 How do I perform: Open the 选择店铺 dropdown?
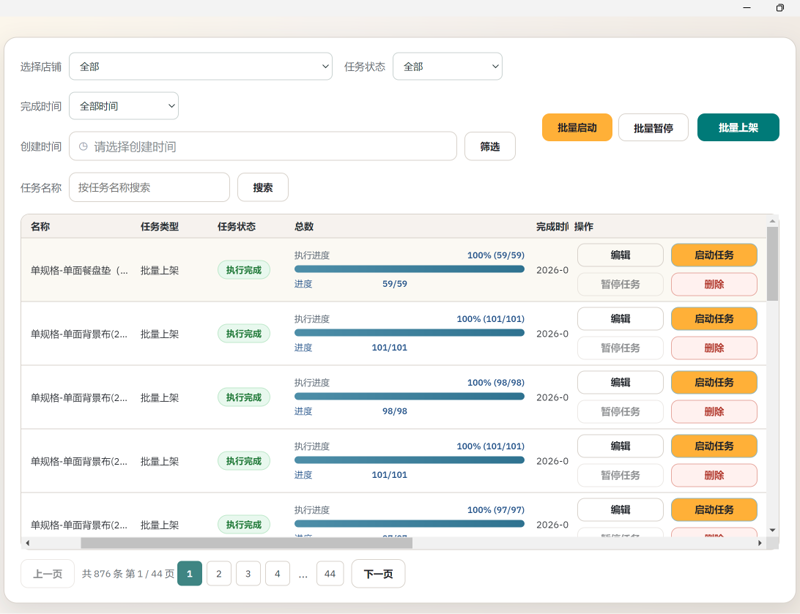click(201, 66)
